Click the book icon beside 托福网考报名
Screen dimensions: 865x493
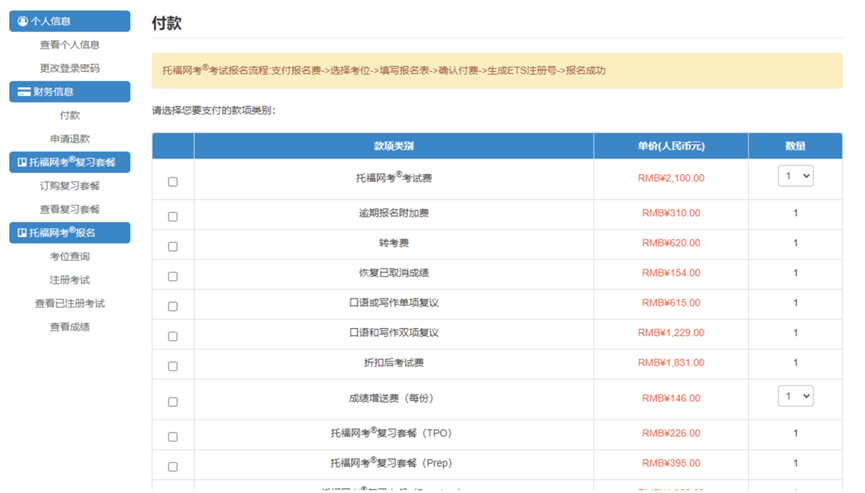coord(22,233)
